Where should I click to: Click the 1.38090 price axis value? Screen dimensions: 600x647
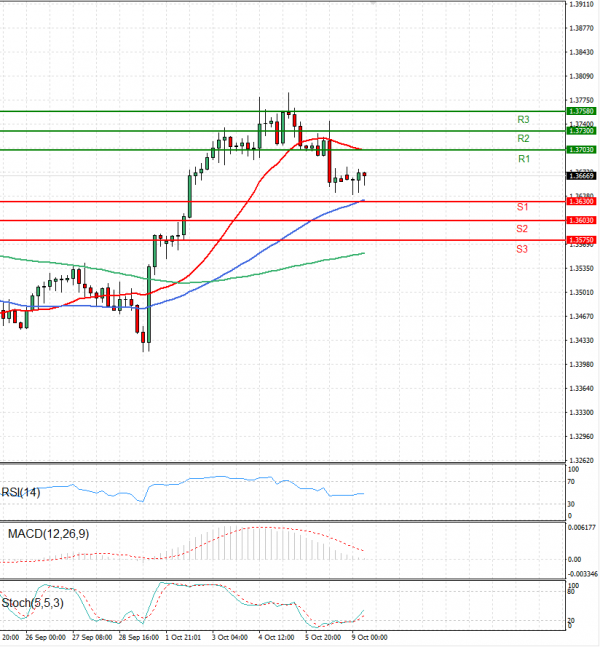pos(581,76)
